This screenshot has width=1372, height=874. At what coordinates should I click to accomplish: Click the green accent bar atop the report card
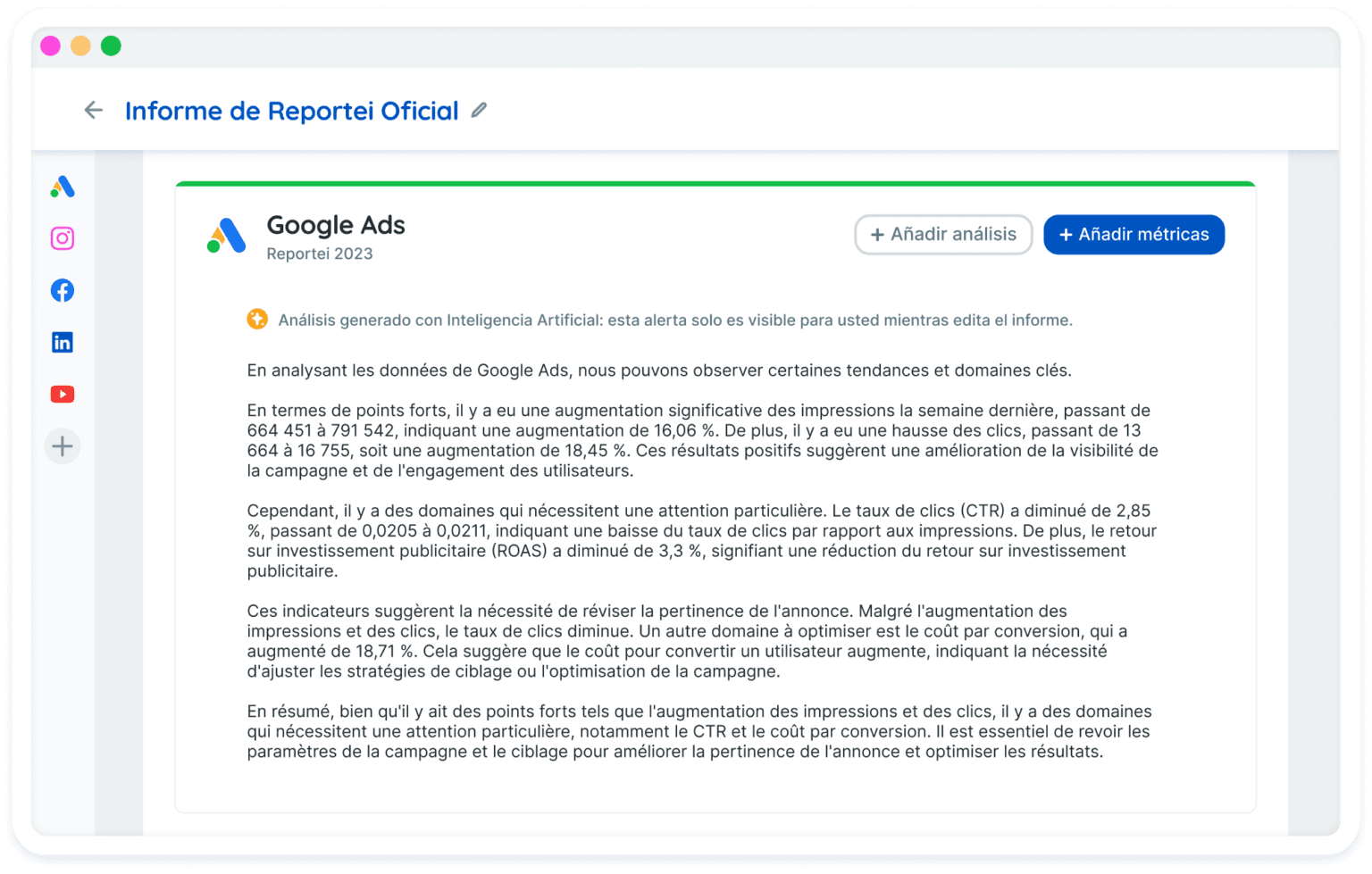point(715,184)
